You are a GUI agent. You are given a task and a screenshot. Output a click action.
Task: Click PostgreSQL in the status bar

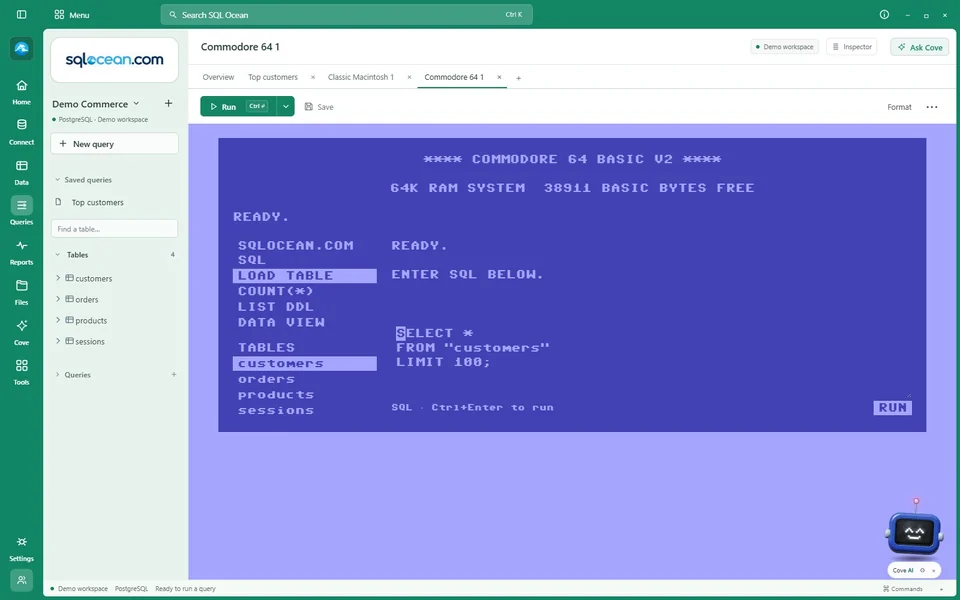pyautogui.click(x=132, y=589)
